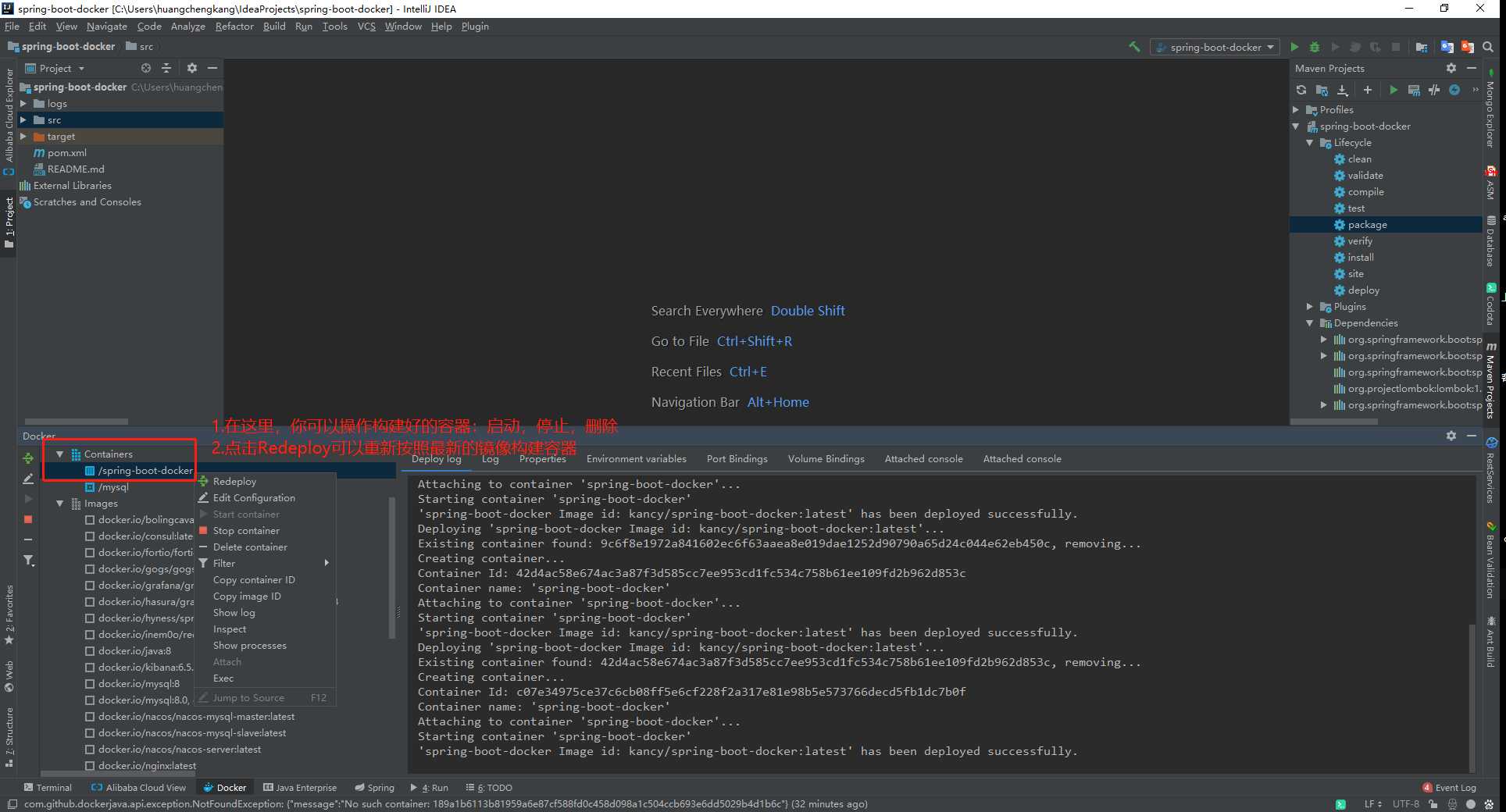Collapse the Containers node in Docker tree

coord(59,454)
